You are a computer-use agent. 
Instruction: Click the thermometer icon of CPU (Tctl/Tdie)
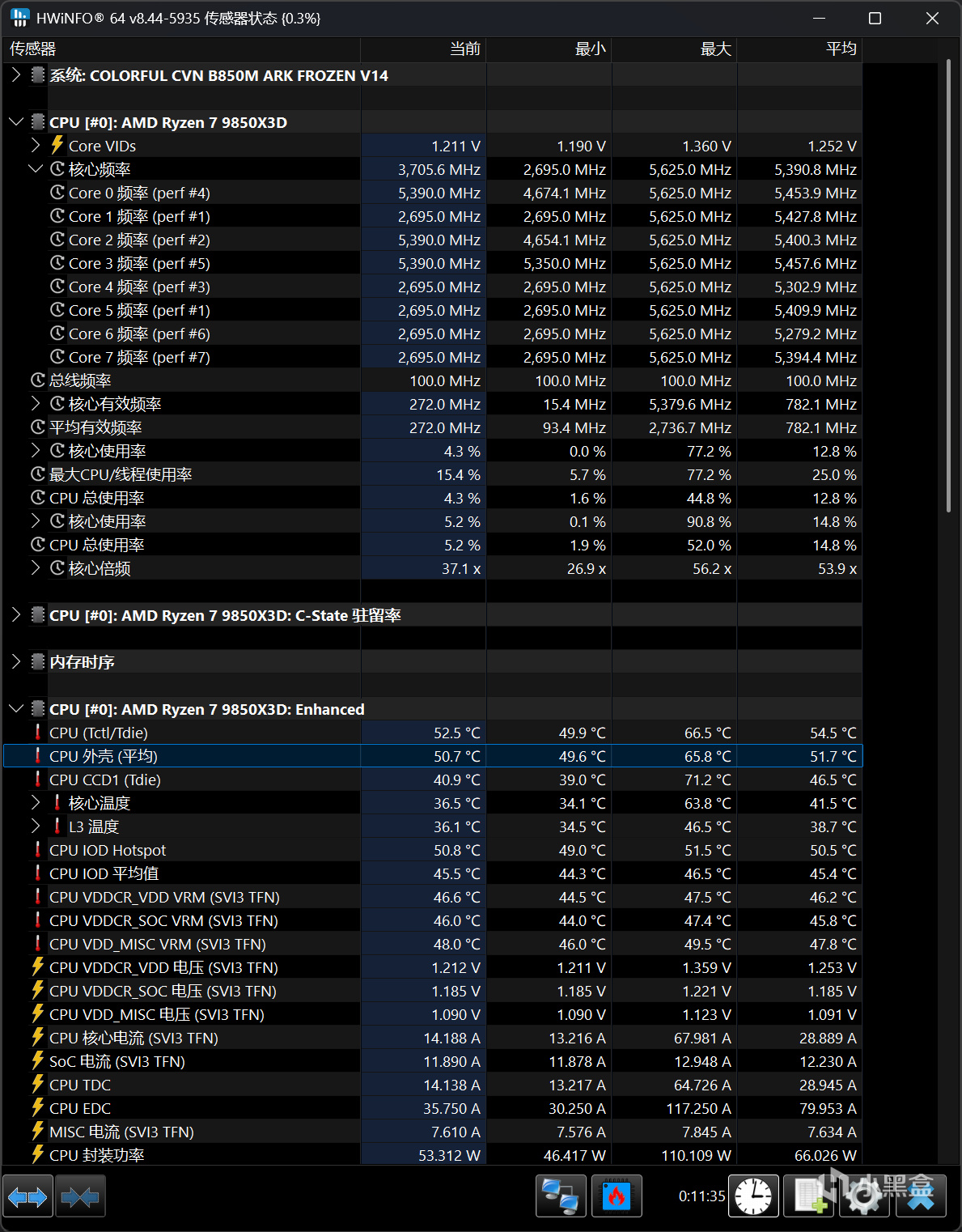(38, 733)
